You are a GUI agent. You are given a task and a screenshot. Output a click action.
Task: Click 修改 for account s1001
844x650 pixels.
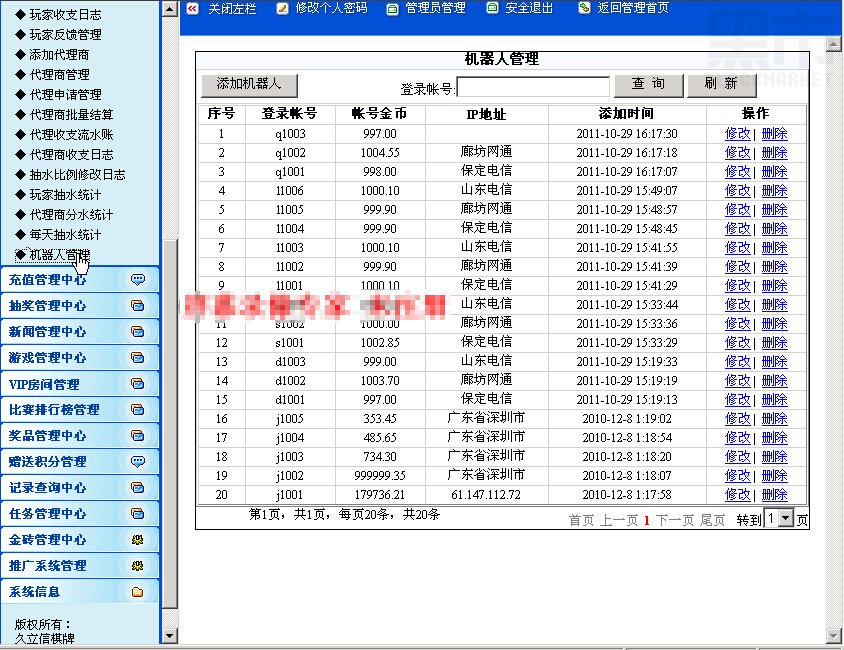tap(737, 343)
